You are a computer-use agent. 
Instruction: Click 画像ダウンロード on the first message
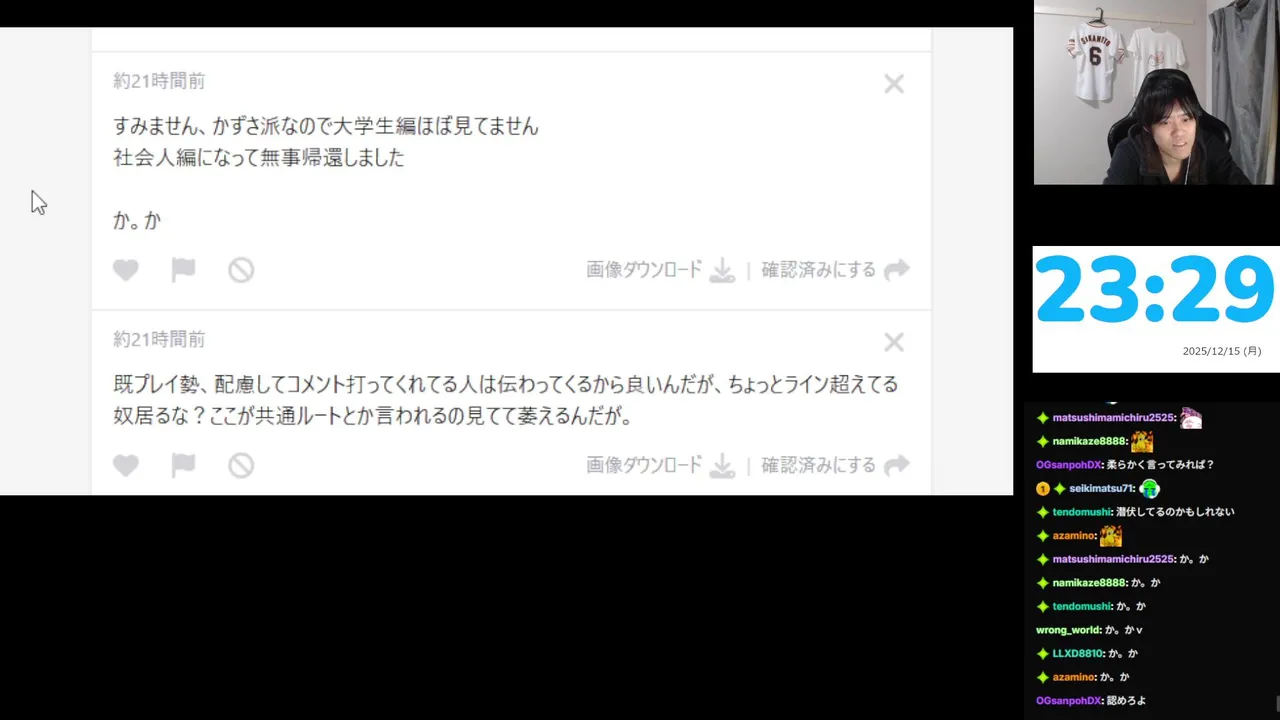click(644, 270)
